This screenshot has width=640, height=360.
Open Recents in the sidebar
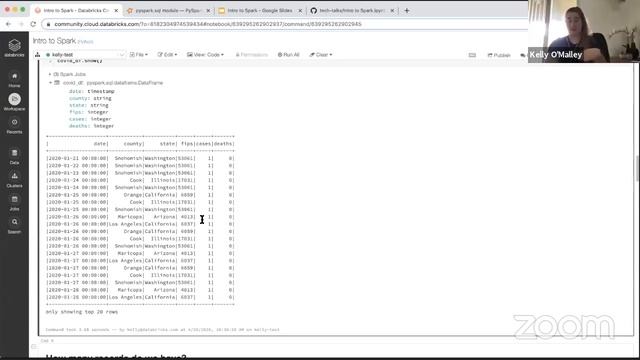(14, 126)
